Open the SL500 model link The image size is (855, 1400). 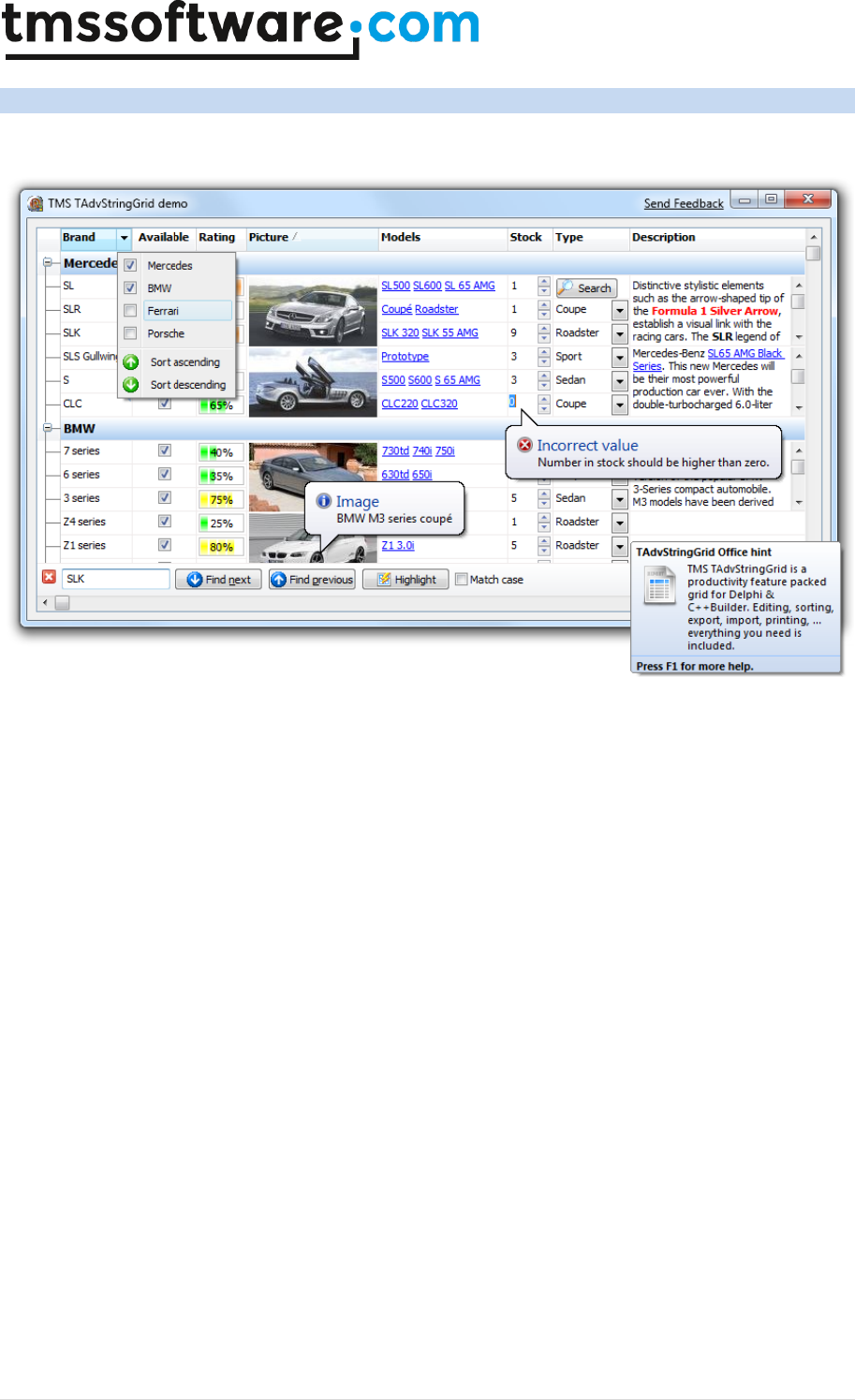pos(395,286)
